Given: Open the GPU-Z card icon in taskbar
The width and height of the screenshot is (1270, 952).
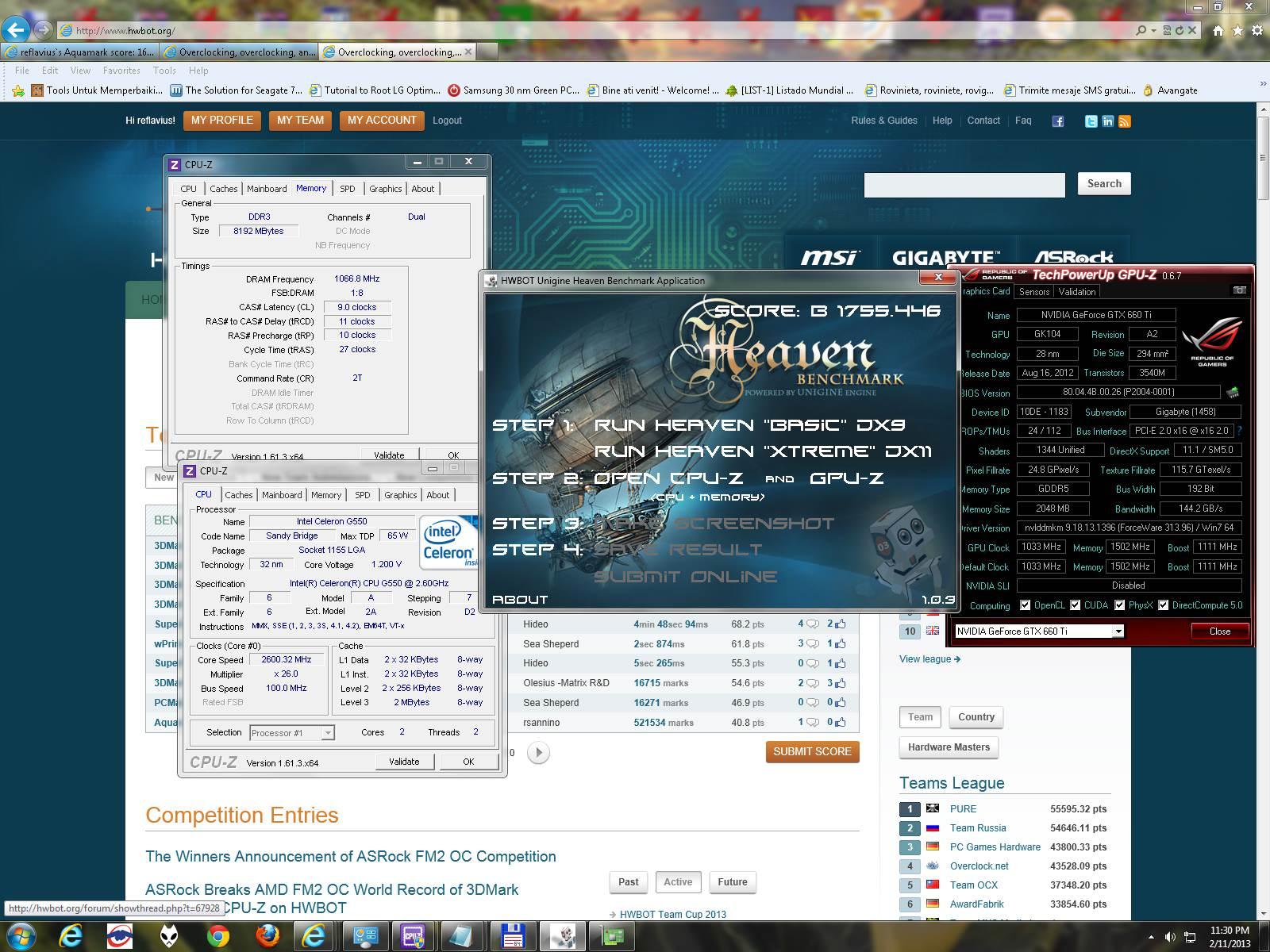Looking at the screenshot, I should [611, 937].
